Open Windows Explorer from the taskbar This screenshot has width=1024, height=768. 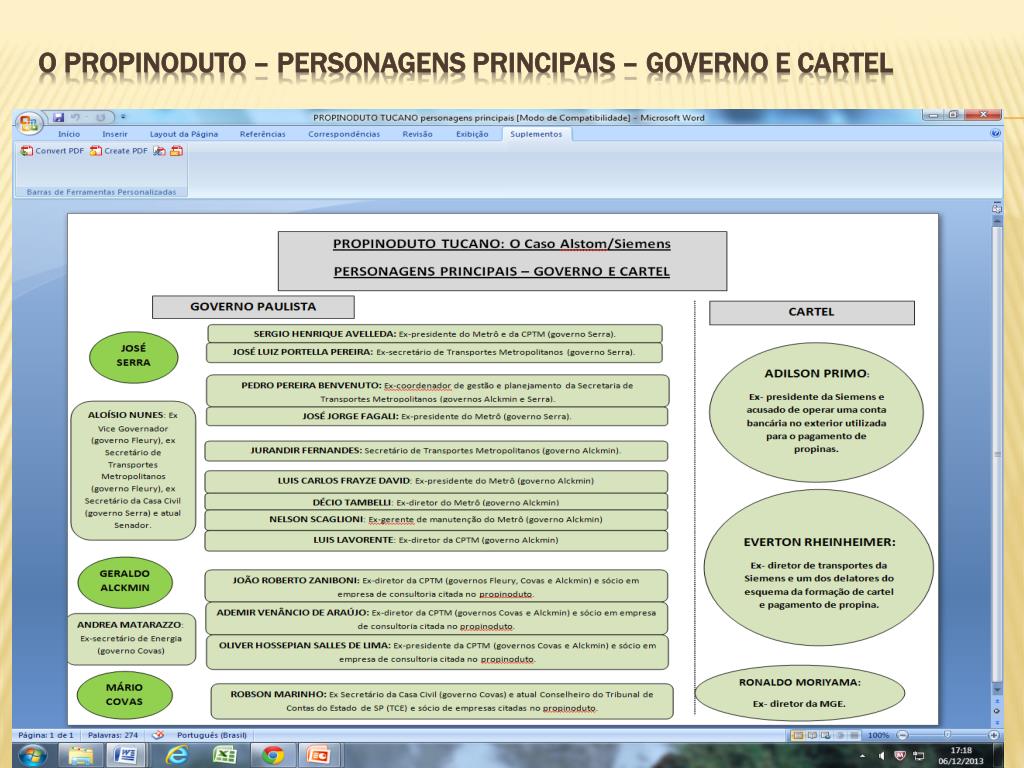point(81,756)
